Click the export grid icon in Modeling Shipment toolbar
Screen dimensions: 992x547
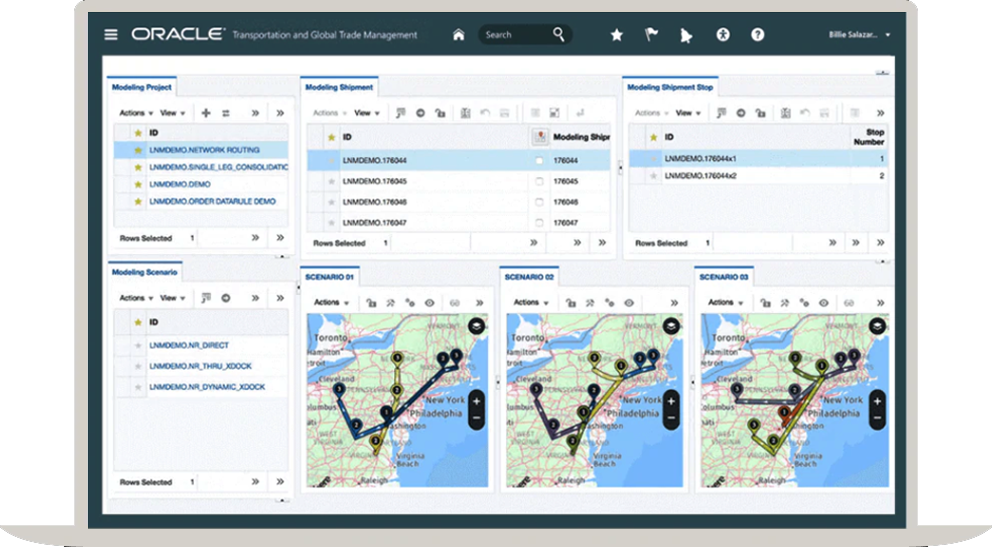(465, 113)
